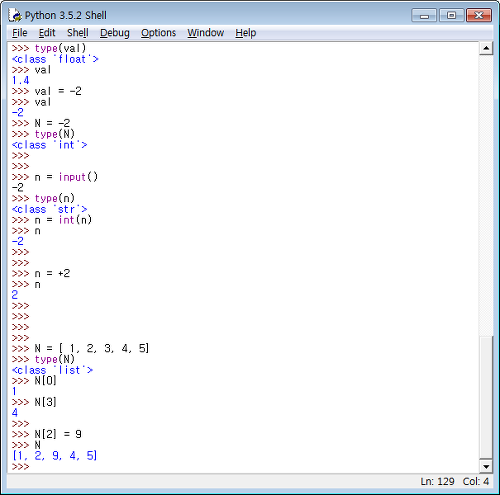Open the Shell menu
Viewport: 500px width, 495px height.
(x=78, y=33)
